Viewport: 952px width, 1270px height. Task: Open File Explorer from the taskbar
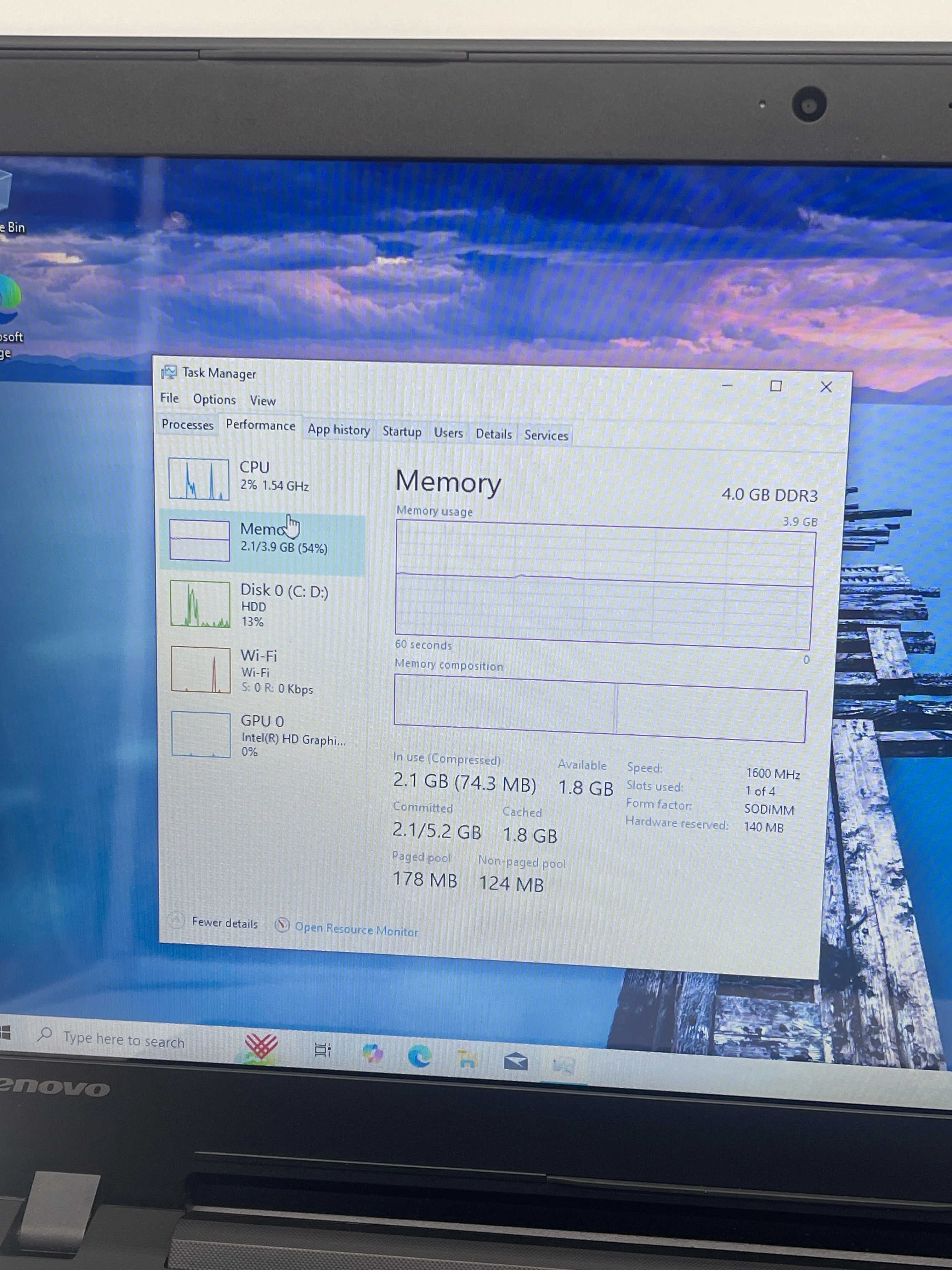point(467,1059)
